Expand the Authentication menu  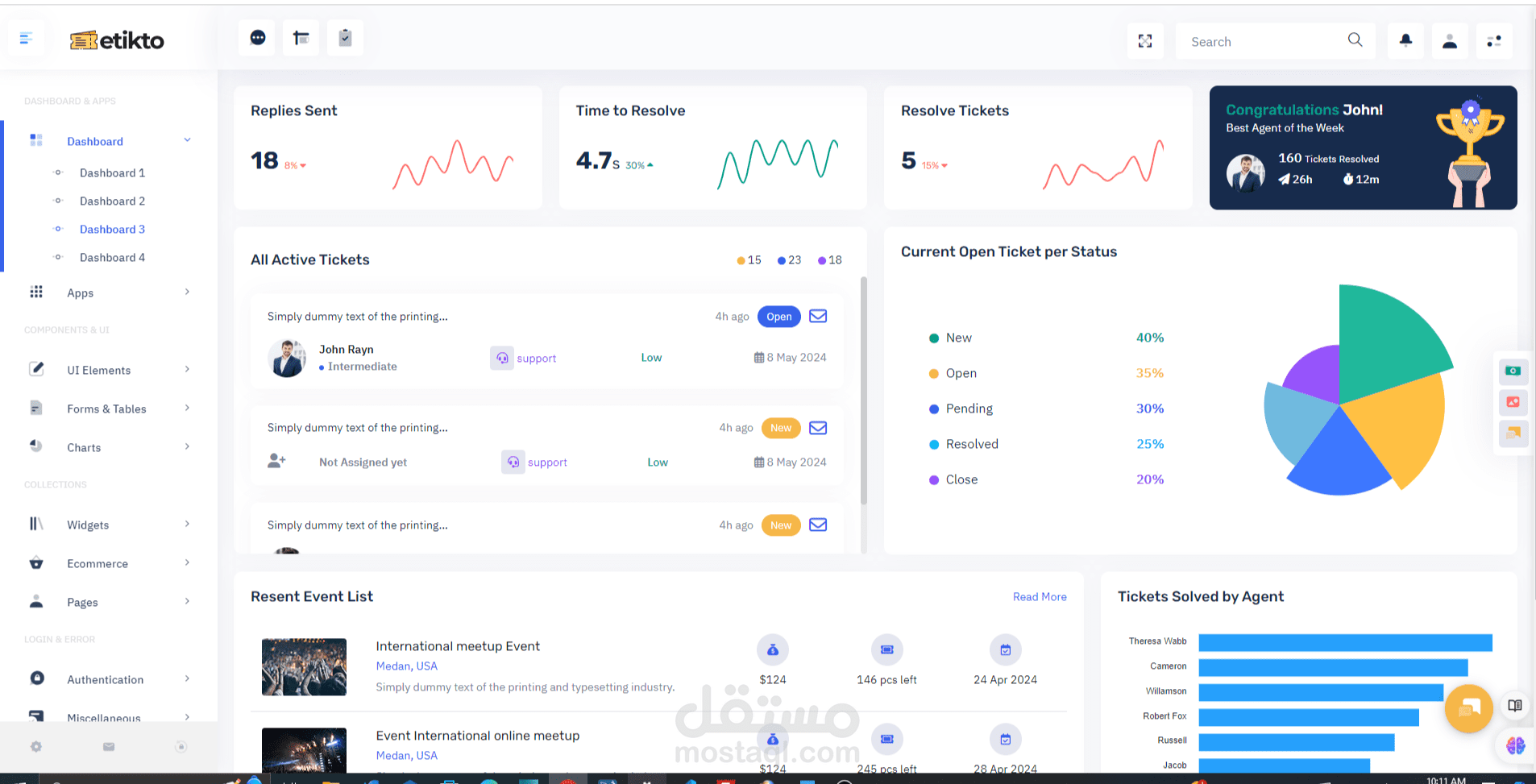(x=109, y=679)
